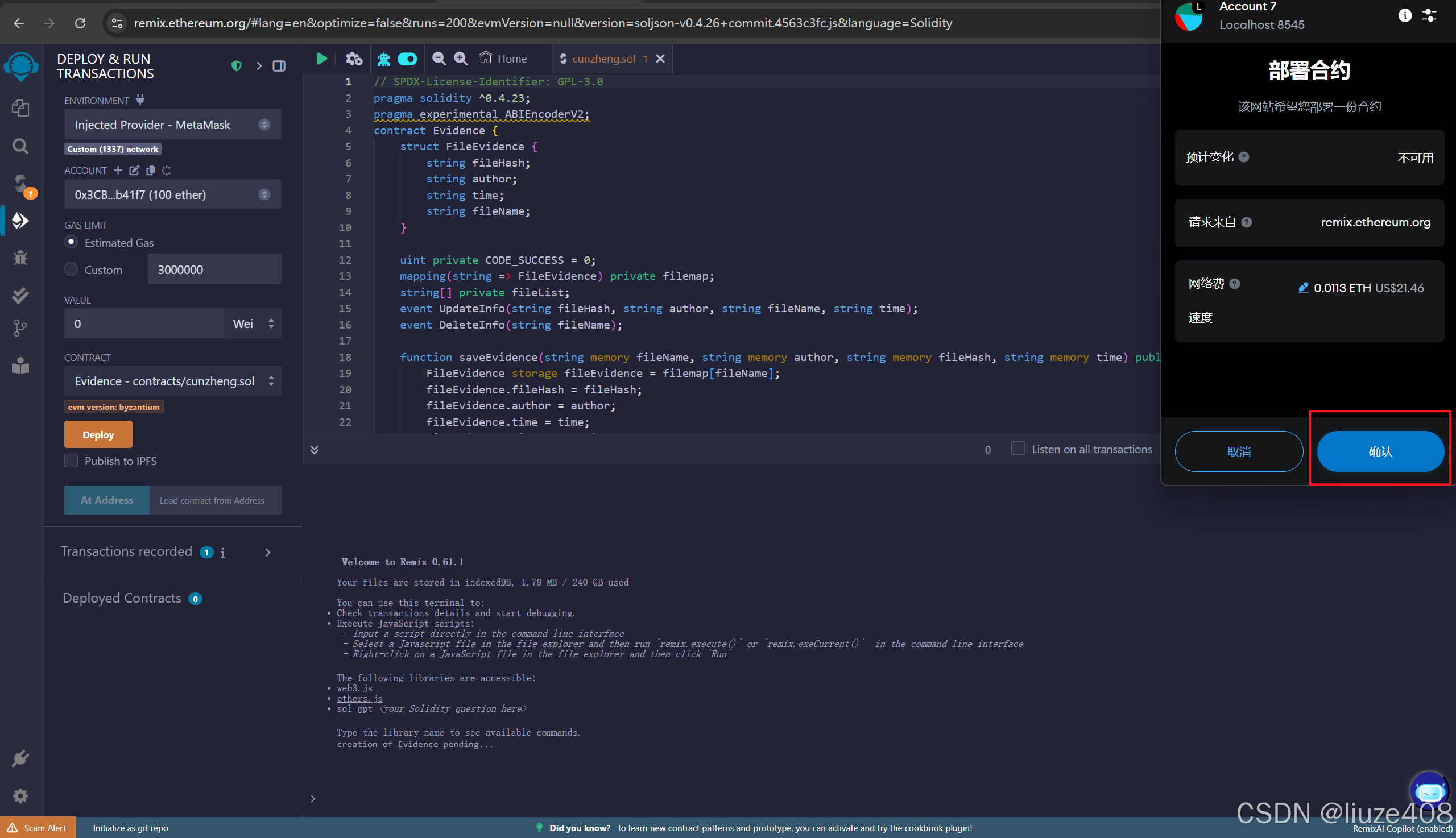The width and height of the screenshot is (1456, 838).
Task: Click the edit network fee pencil icon
Action: [1303, 288]
